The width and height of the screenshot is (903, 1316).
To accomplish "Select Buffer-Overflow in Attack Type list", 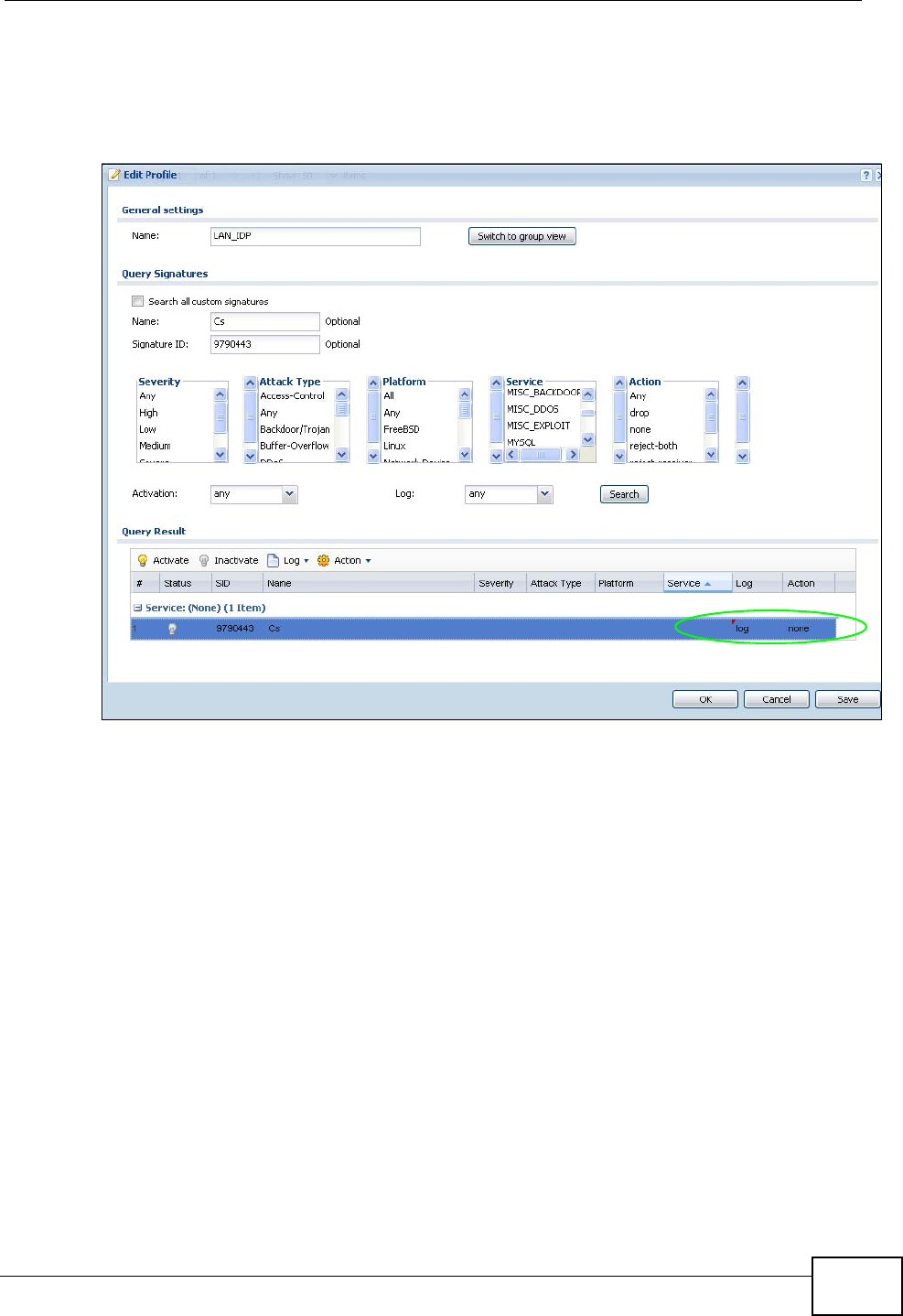I will 295,446.
